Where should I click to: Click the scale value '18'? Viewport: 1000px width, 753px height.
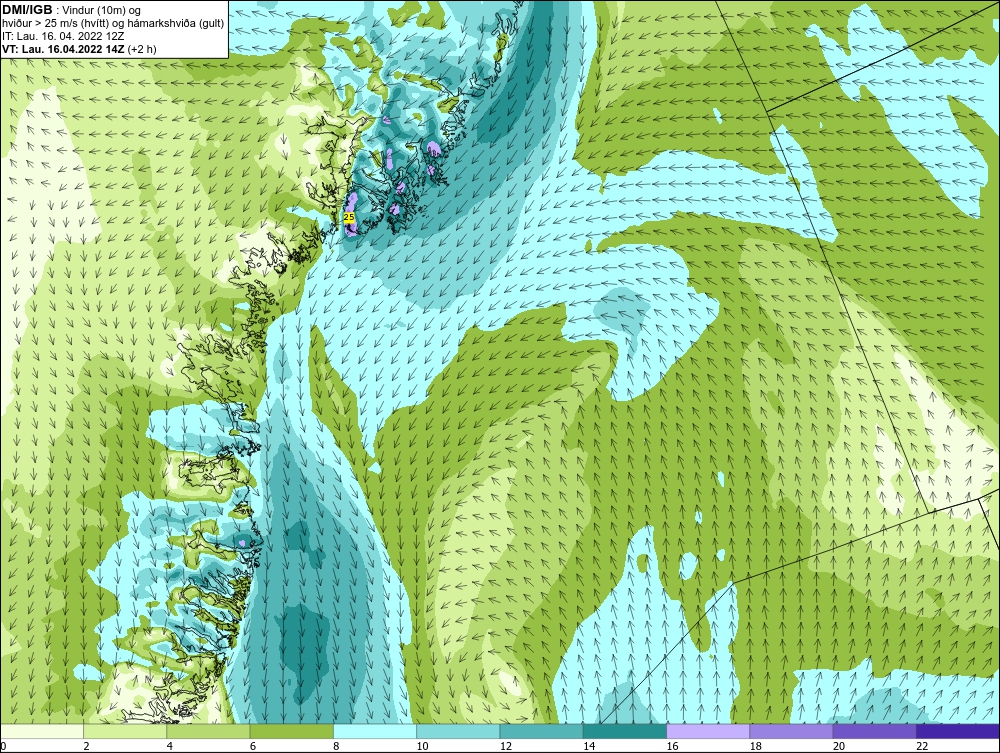[756, 747]
